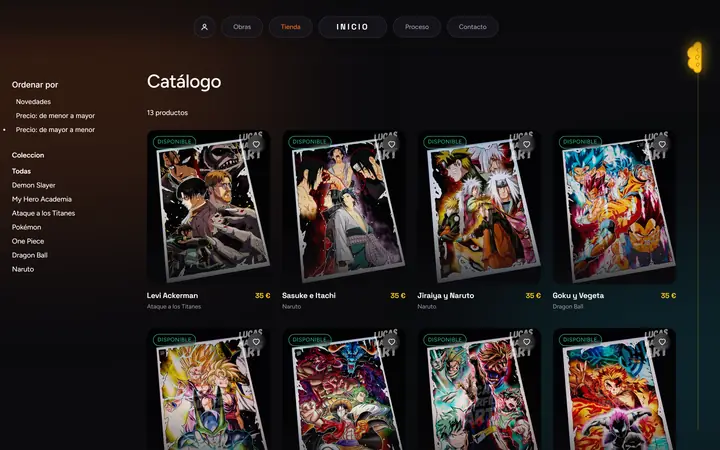Image resolution: width=720 pixels, height=450 pixels.
Task: Sort by Novedades
Action: 33,101
